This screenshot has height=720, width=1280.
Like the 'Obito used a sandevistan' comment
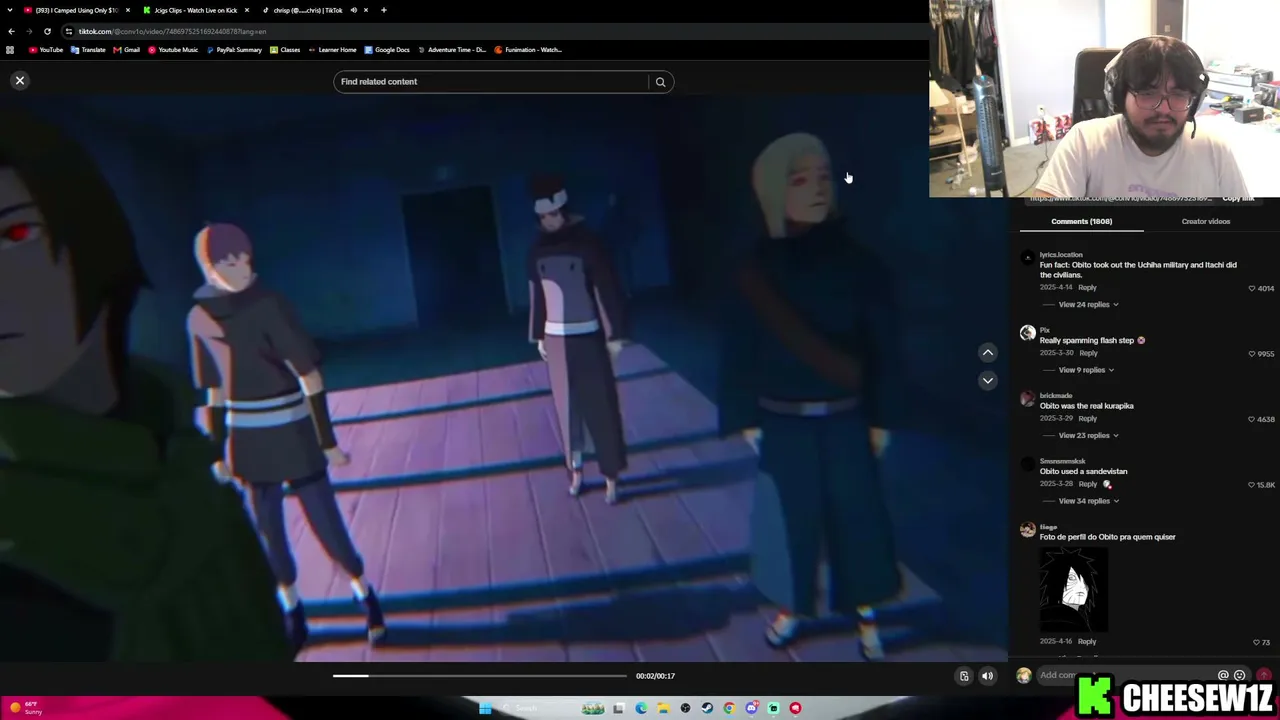[x=1250, y=485]
